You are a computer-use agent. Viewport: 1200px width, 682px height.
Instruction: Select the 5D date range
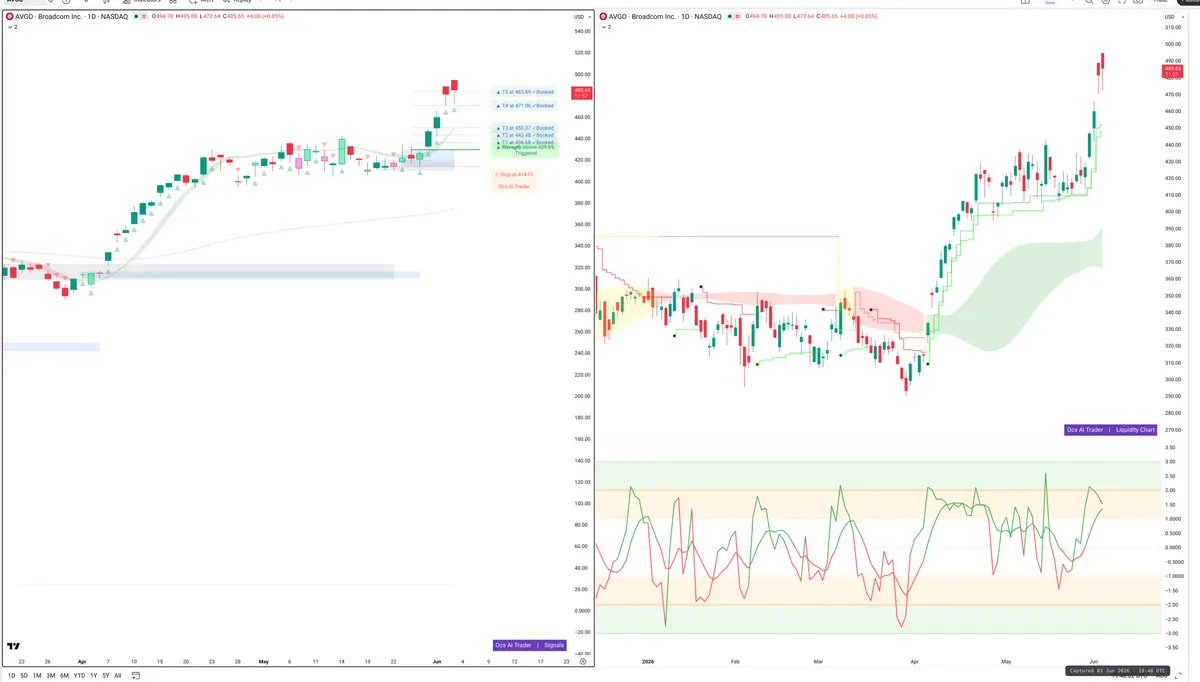24,676
